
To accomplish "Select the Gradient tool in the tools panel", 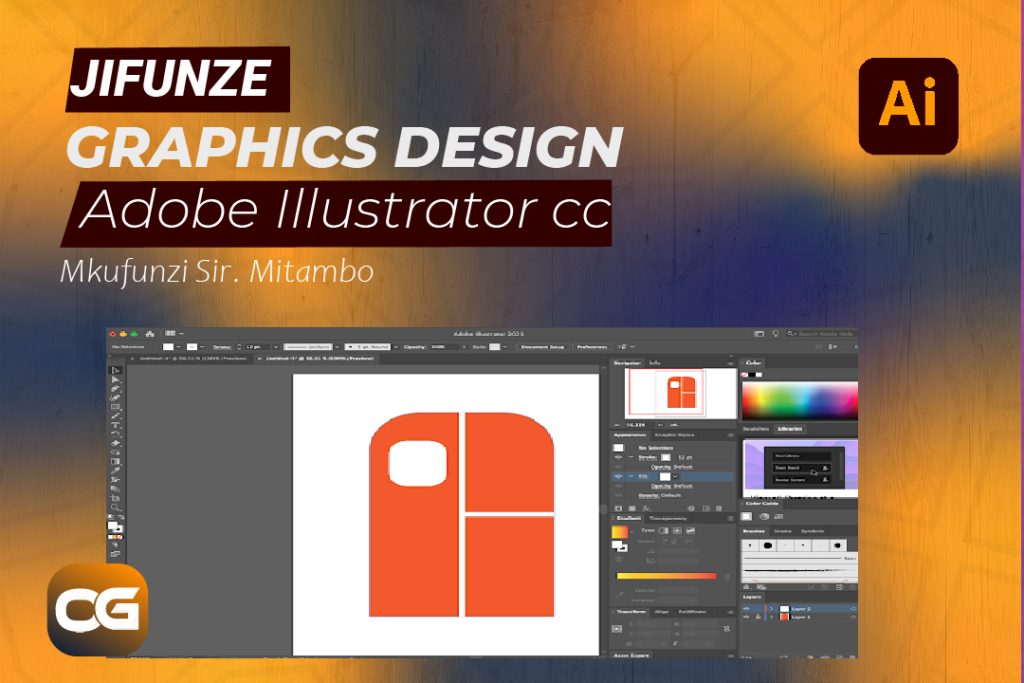I will coord(116,462).
